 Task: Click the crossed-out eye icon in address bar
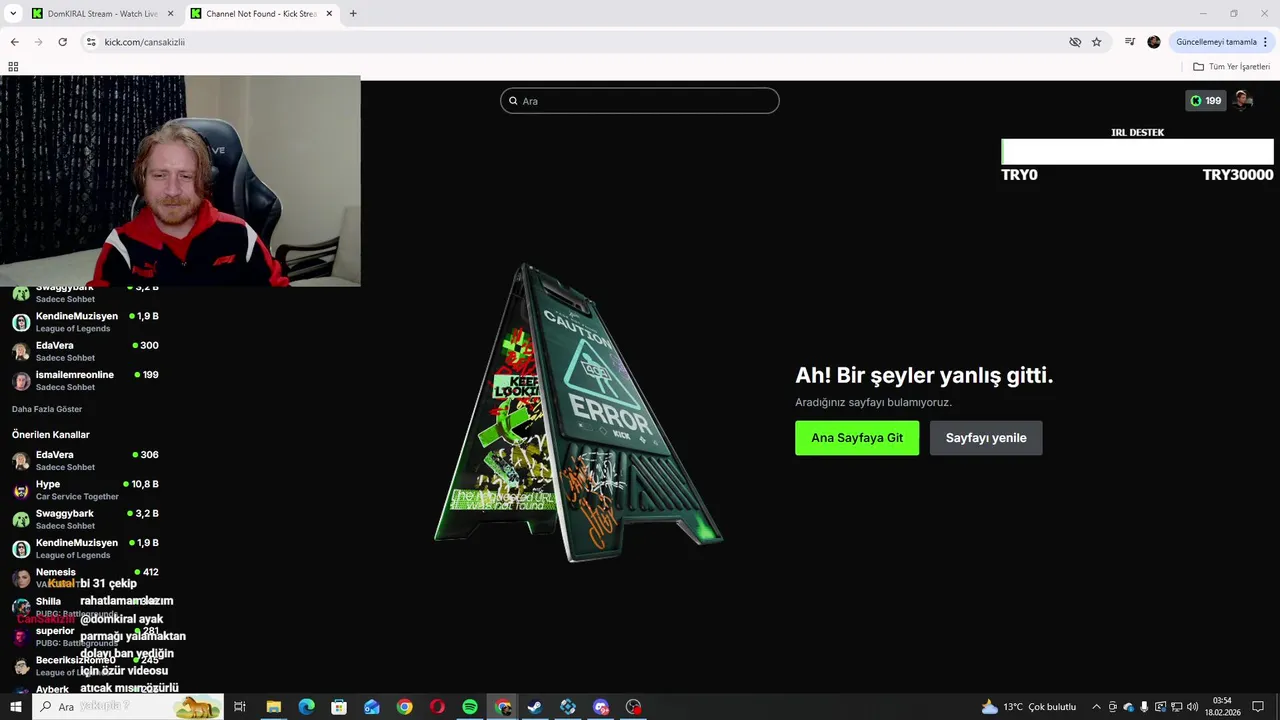[x=1075, y=42]
